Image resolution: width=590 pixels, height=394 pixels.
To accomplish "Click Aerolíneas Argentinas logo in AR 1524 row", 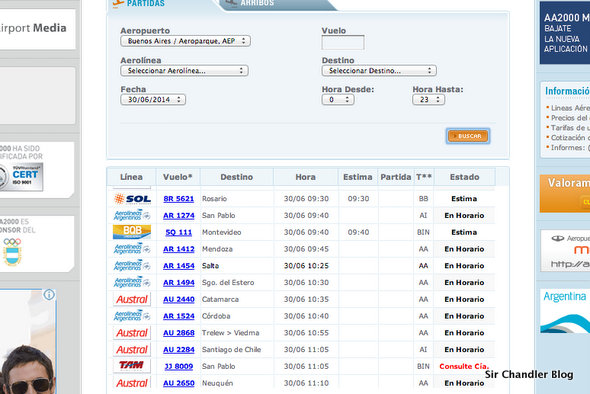I will (x=132, y=316).
